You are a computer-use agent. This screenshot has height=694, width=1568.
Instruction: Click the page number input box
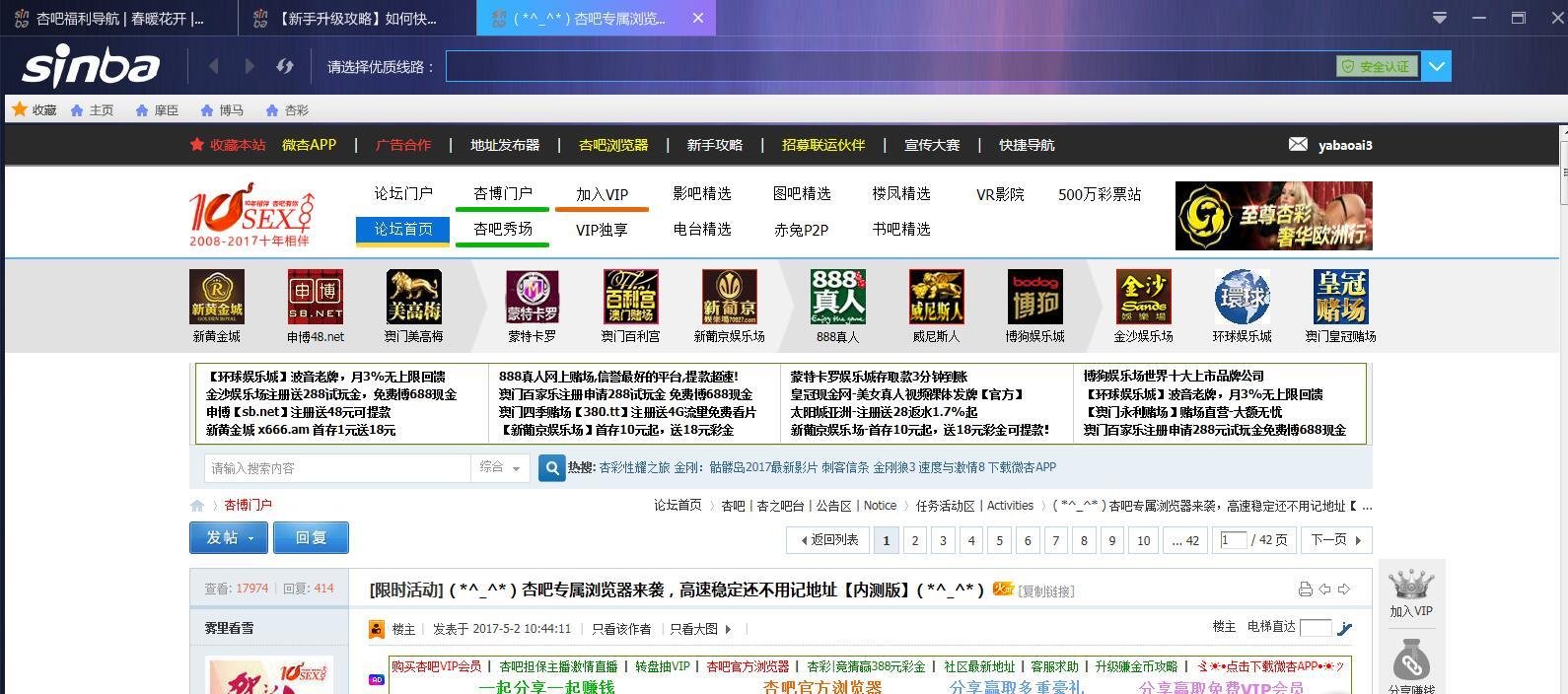click(1234, 539)
